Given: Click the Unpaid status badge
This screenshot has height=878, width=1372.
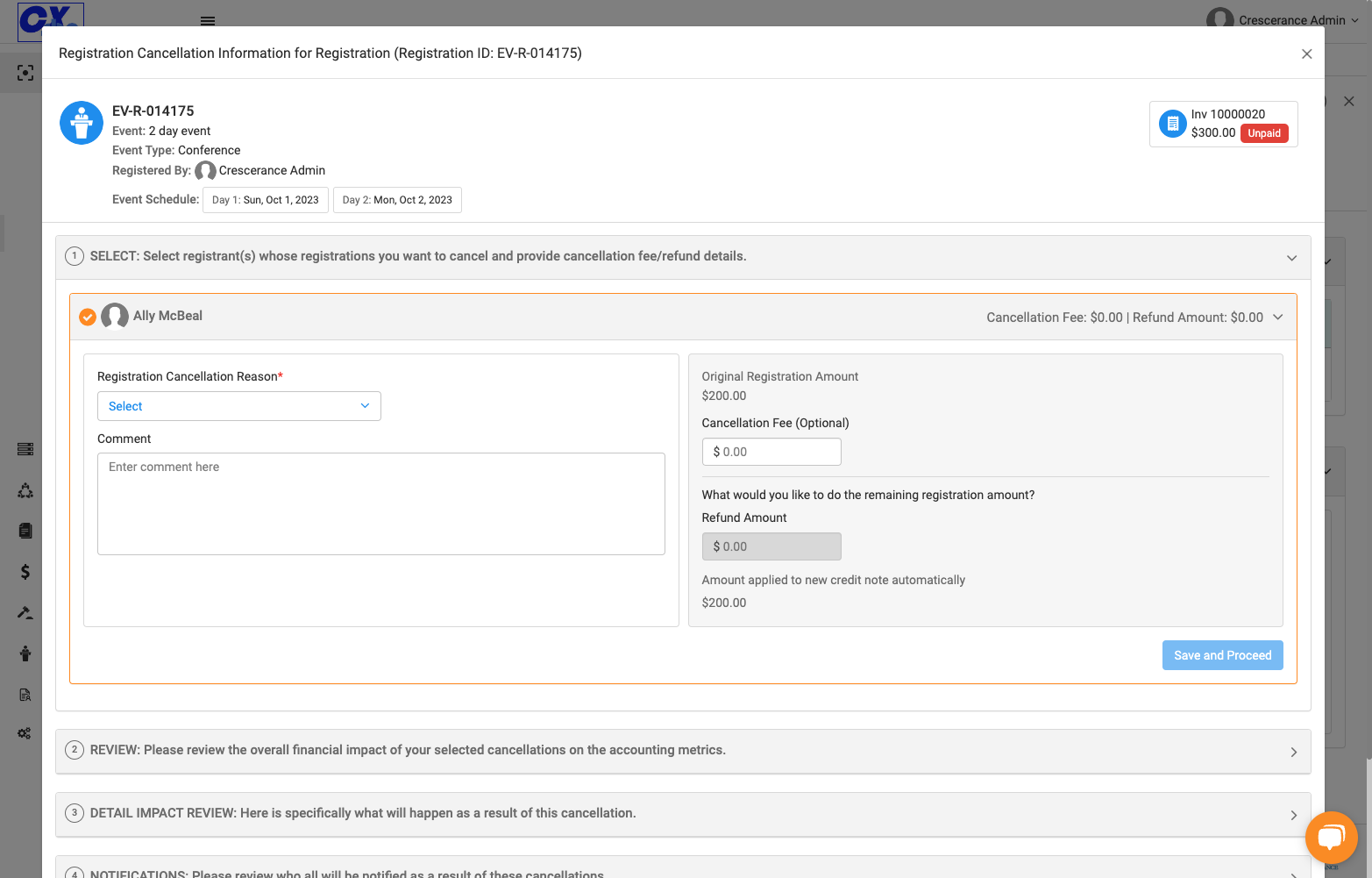Looking at the screenshot, I should pyautogui.click(x=1264, y=133).
